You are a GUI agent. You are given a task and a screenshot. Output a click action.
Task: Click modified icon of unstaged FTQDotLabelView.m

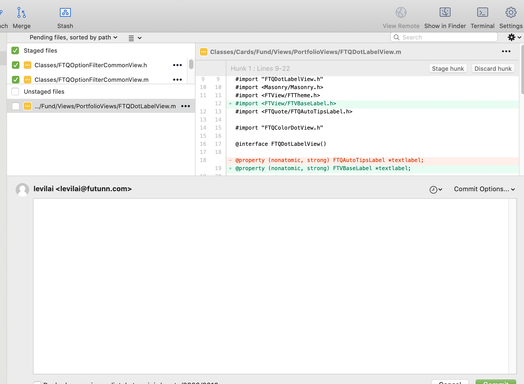pyautogui.click(x=27, y=106)
